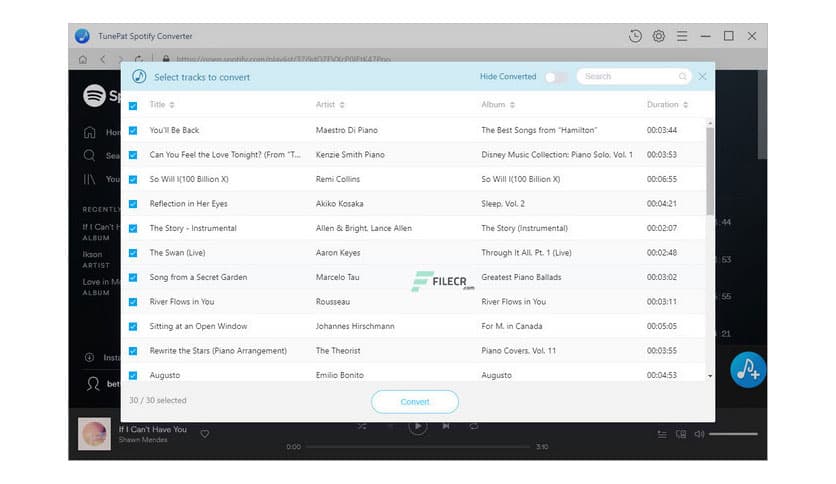Screen dimensions: 836x484
Task: Open Spotify Search sidebar icon
Action: tap(90, 155)
